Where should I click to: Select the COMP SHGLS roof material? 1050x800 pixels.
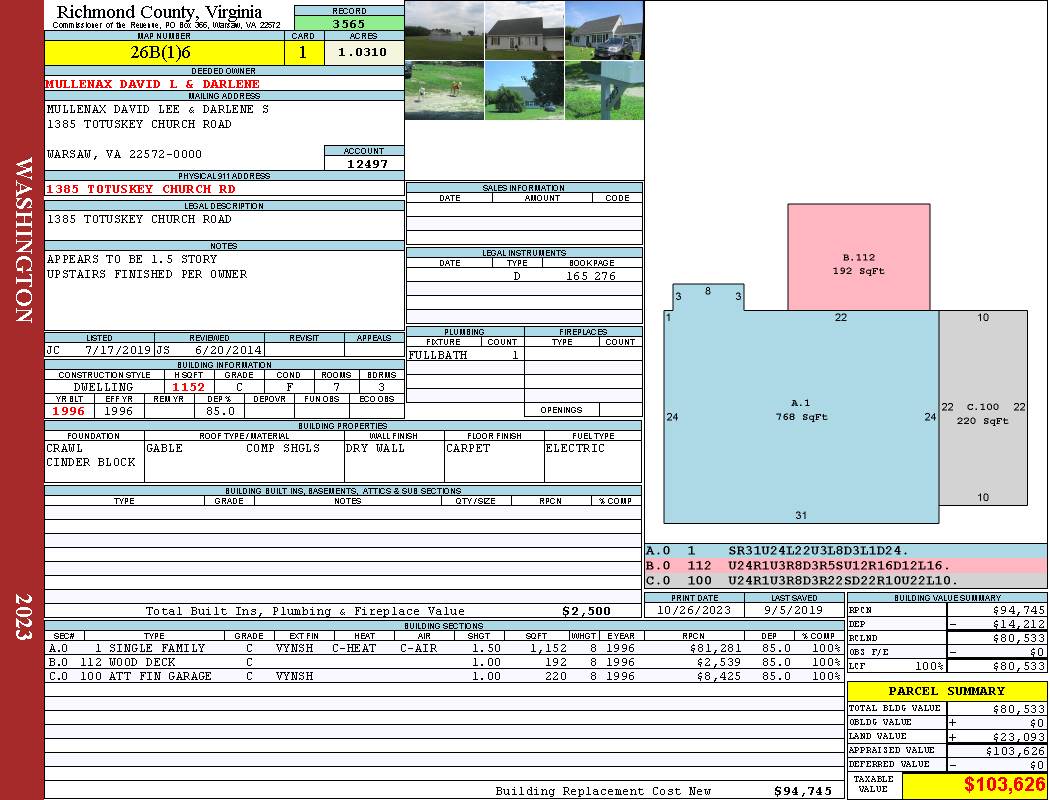coord(283,448)
